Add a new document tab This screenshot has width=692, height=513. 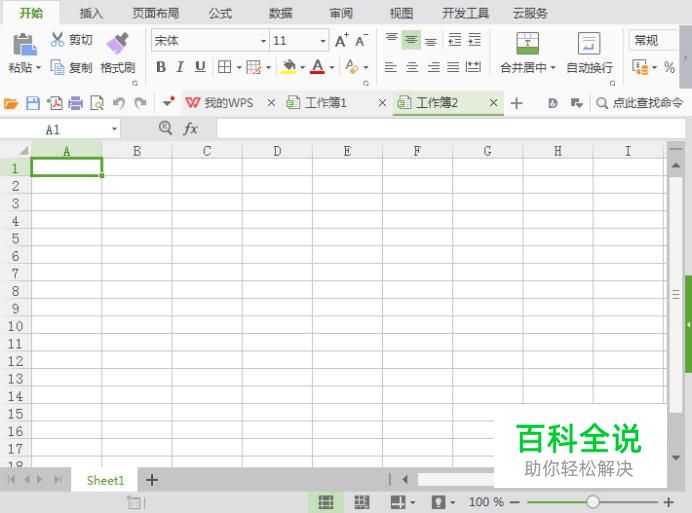pos(516,103)
